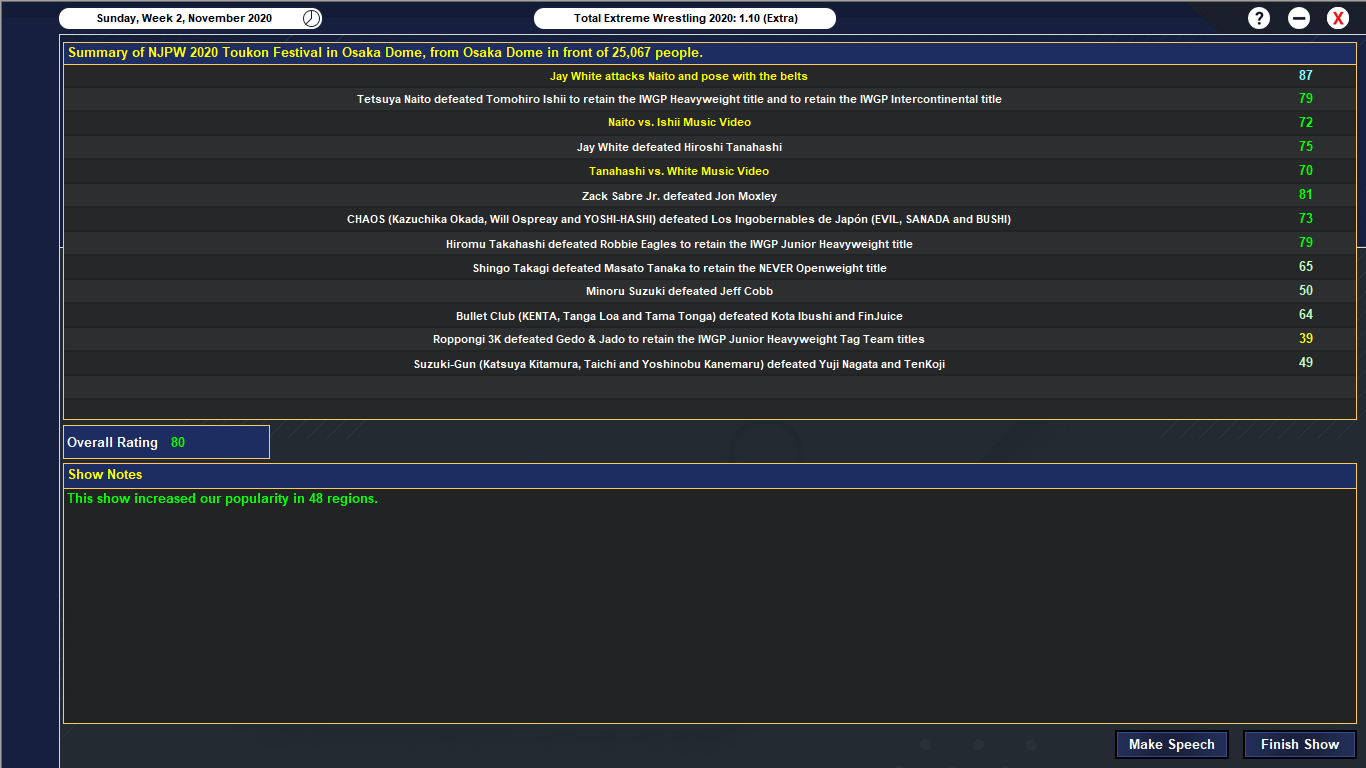The image size is (1366, 768).
Task: Click the Show Notes header
Action: 710,474
